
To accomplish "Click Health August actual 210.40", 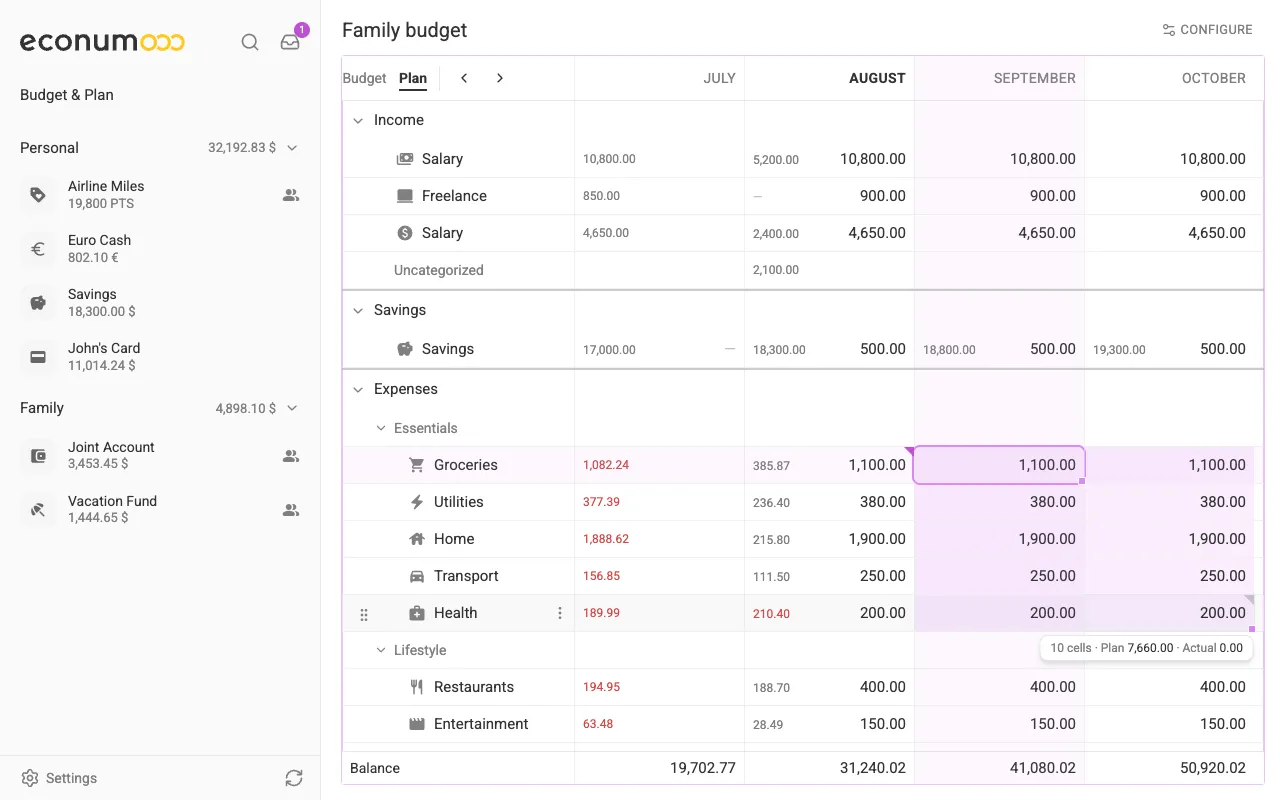I will [x=771, y=614].
